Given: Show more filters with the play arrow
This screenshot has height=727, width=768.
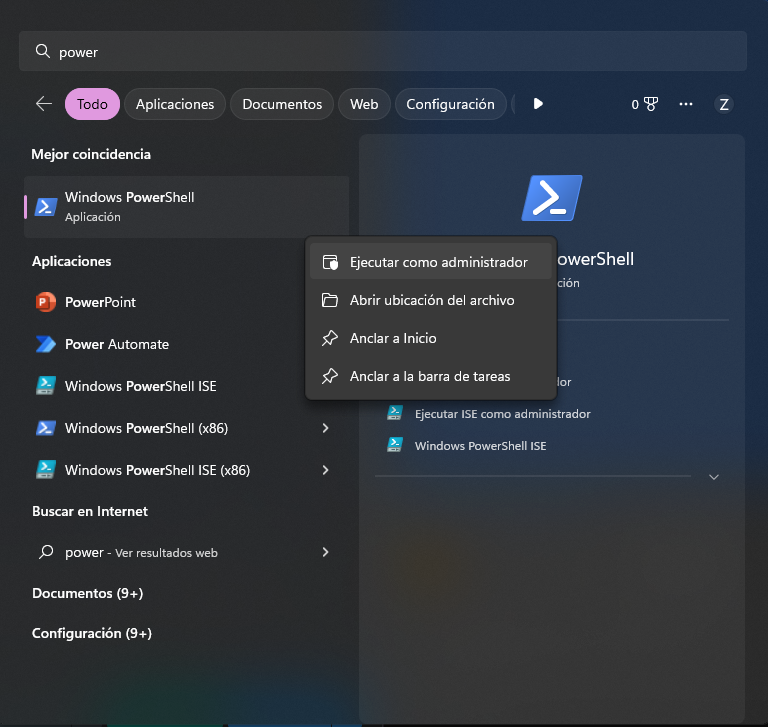Looking at the screenshot, I should (538, 104).
